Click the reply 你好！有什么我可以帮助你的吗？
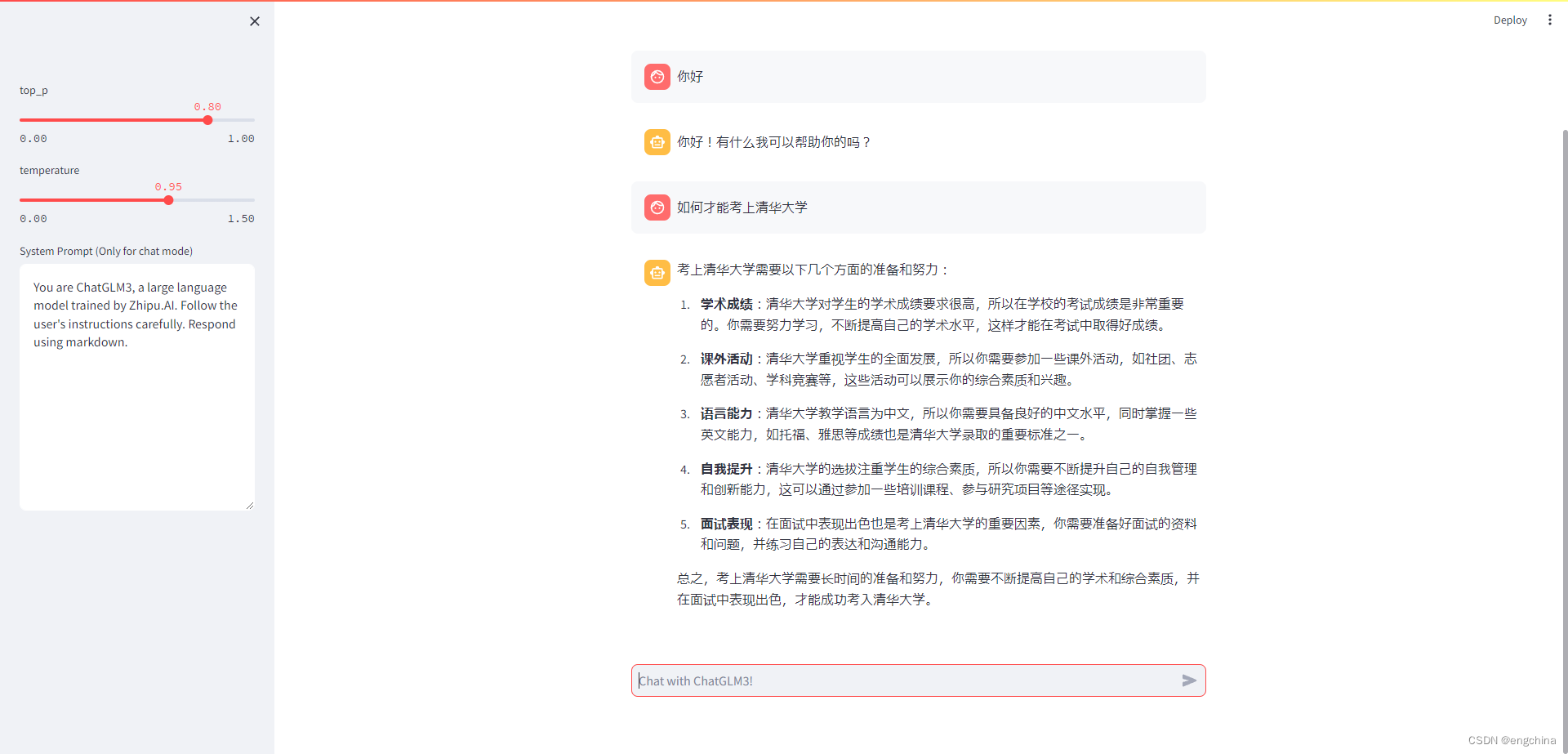 pyautogui.click(x=774, y=142)
